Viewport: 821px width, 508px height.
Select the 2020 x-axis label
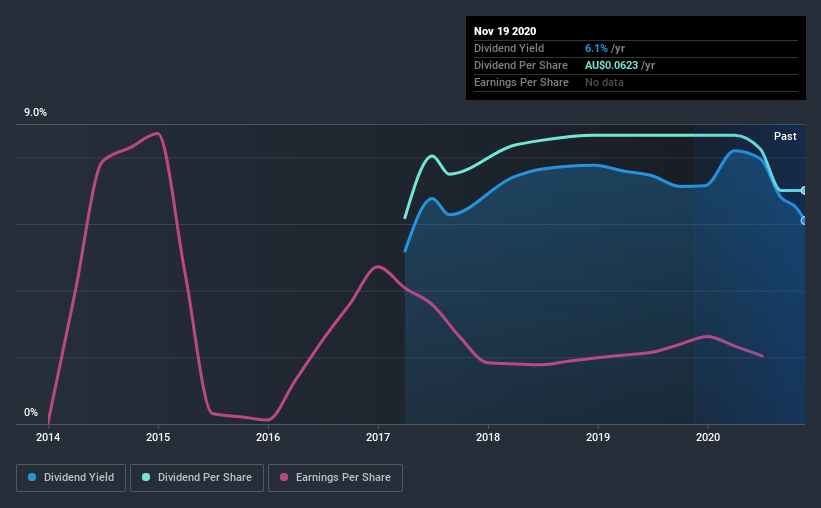707,437
